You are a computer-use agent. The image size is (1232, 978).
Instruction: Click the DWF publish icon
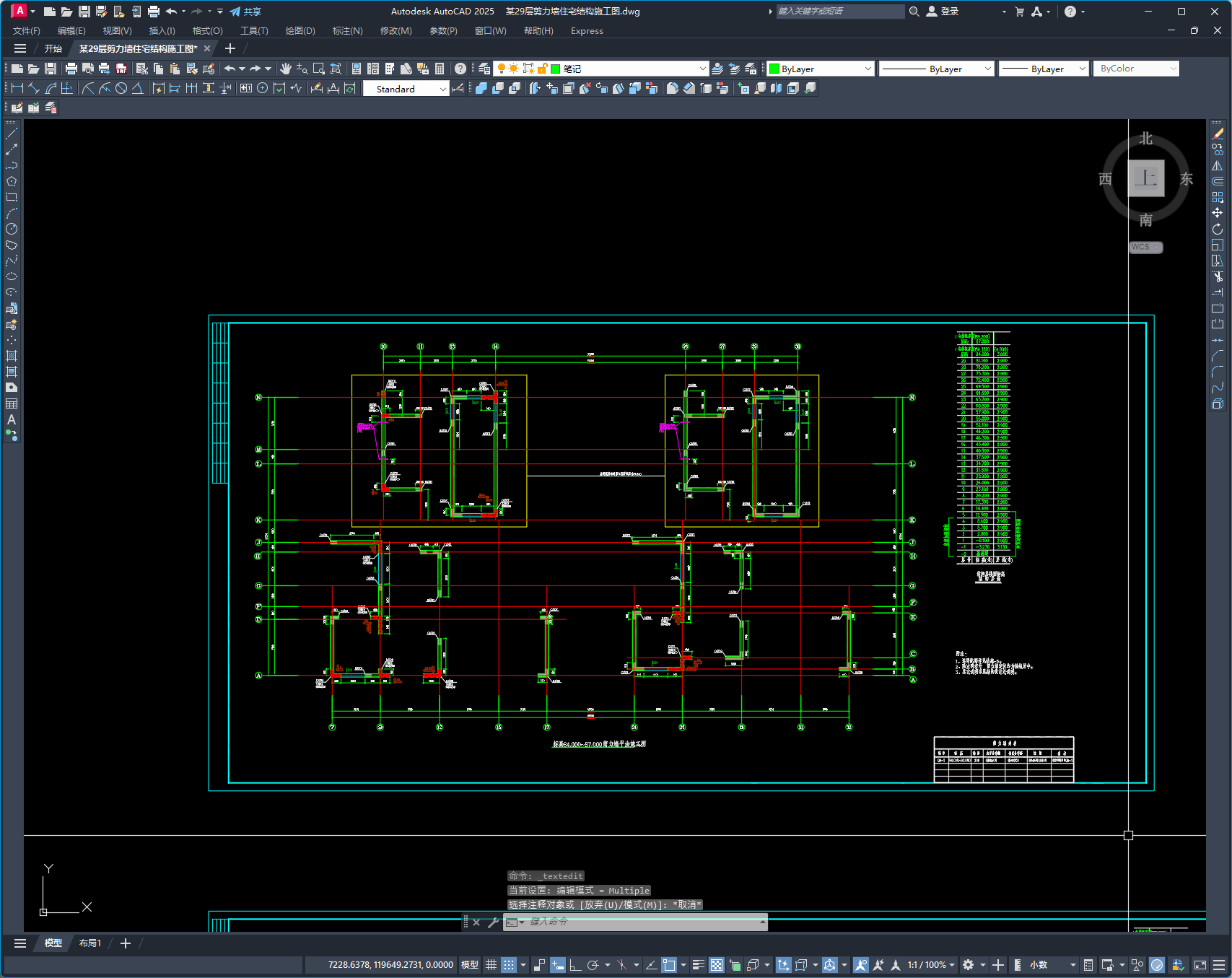121,69
